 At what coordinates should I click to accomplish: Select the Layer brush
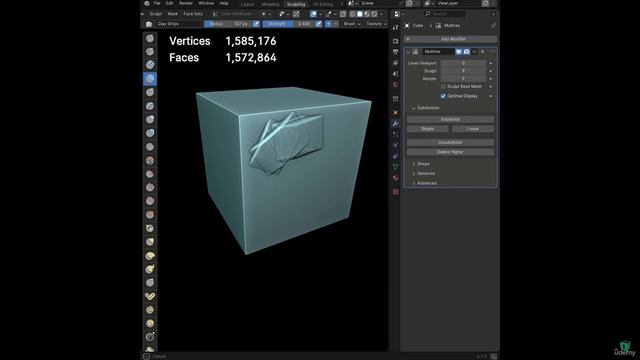[150, 106]
